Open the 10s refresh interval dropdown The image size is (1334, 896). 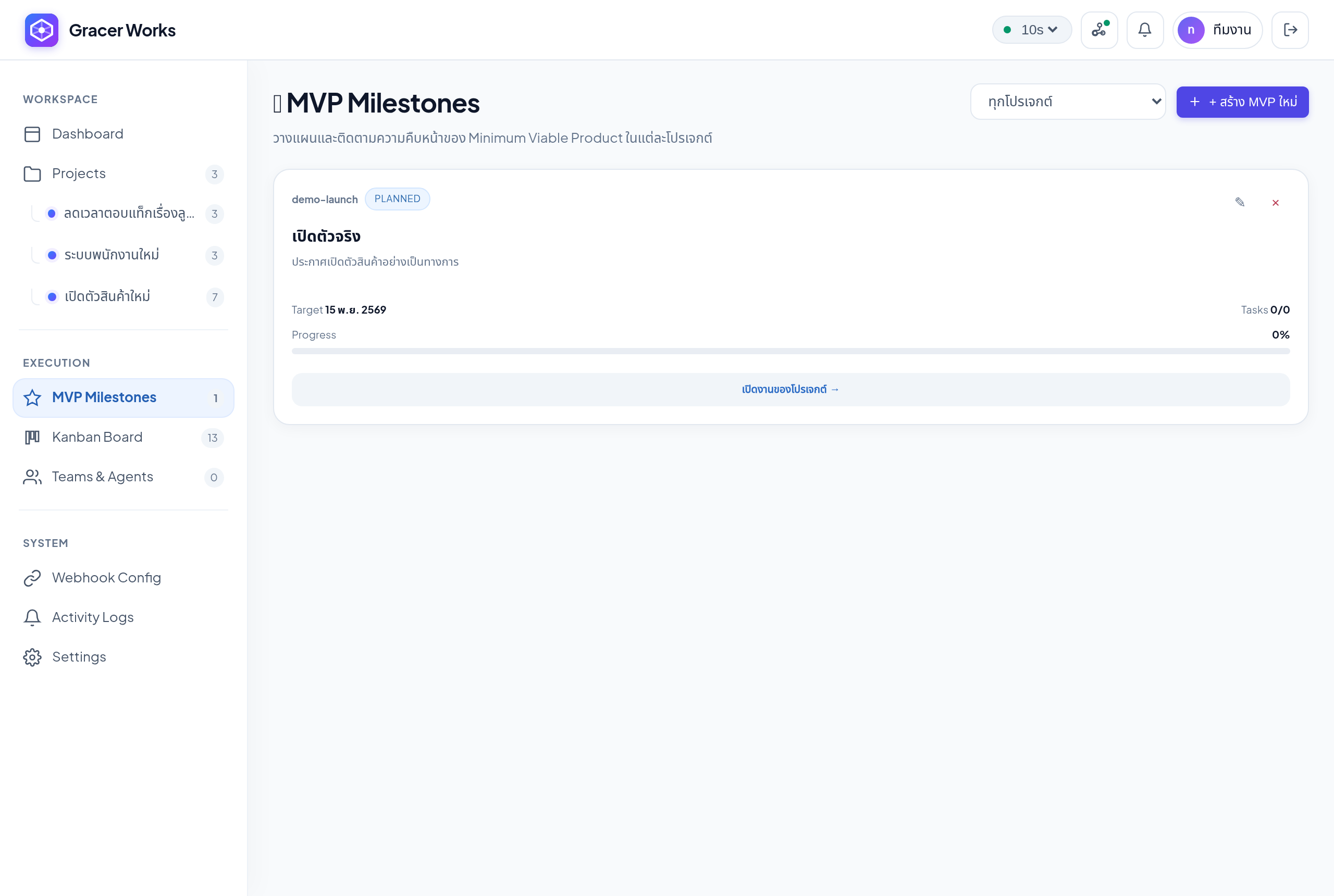click(1032, 30)
